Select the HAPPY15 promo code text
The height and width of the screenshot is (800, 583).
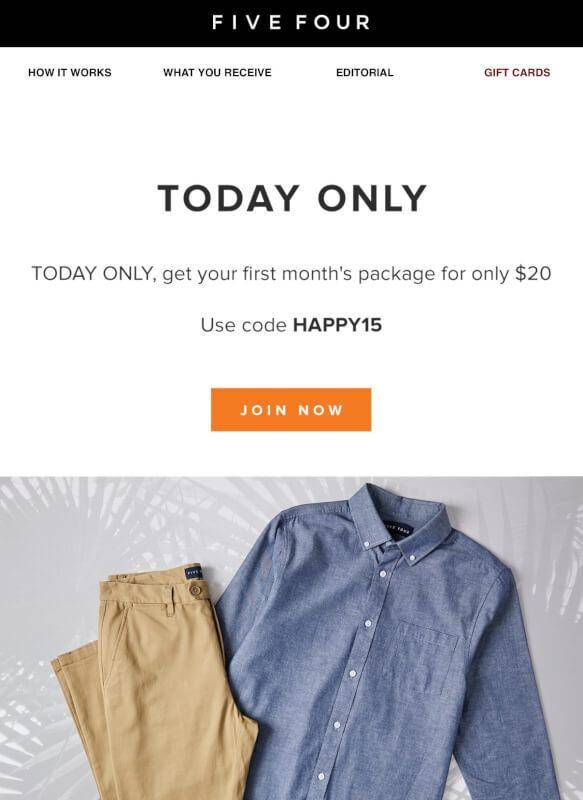pyautogui.click(x=337, y=325)
